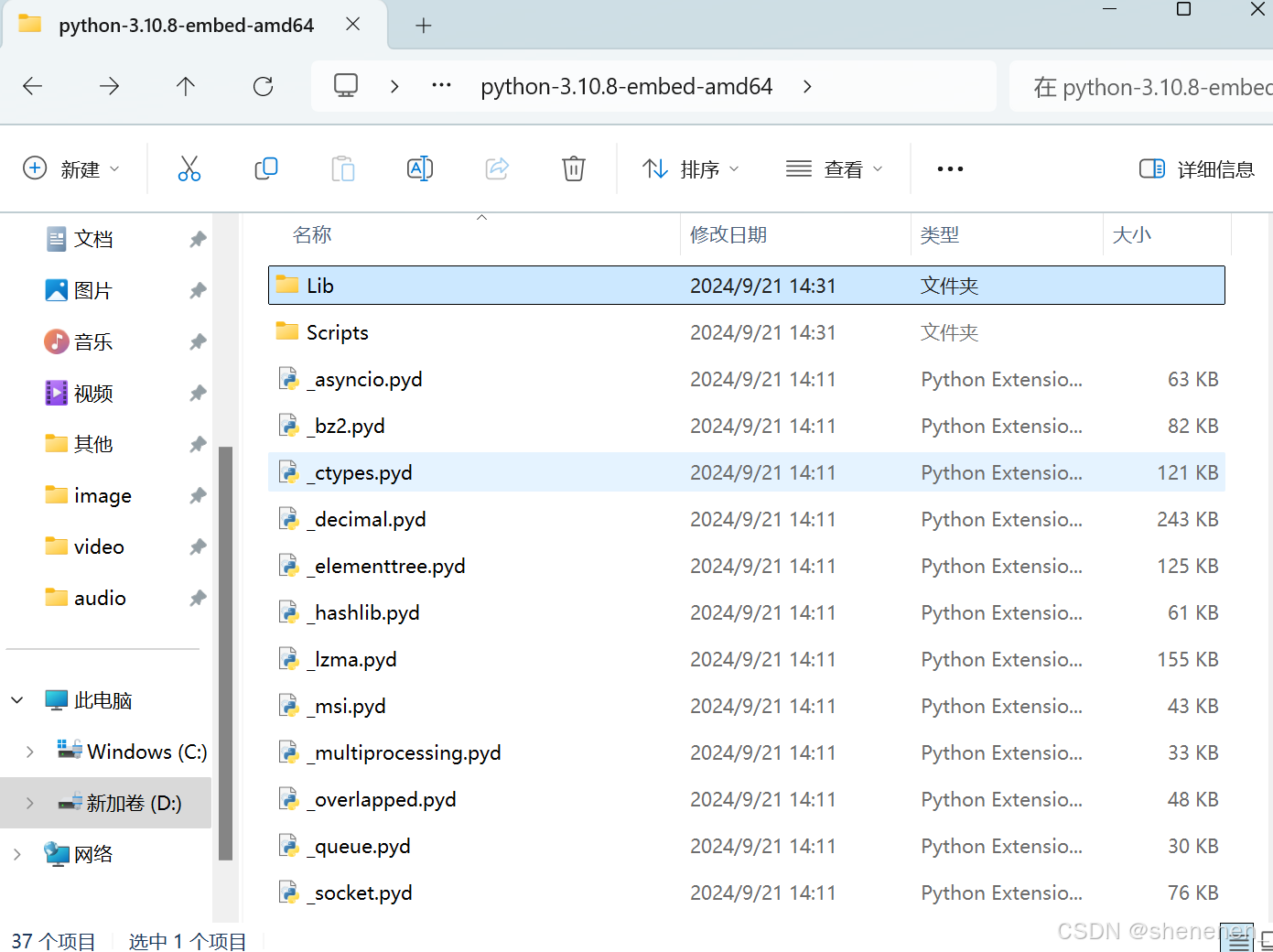The image size is (1273, 952).
Task: Click the Back navigation arrow
Action: (32, 86)
